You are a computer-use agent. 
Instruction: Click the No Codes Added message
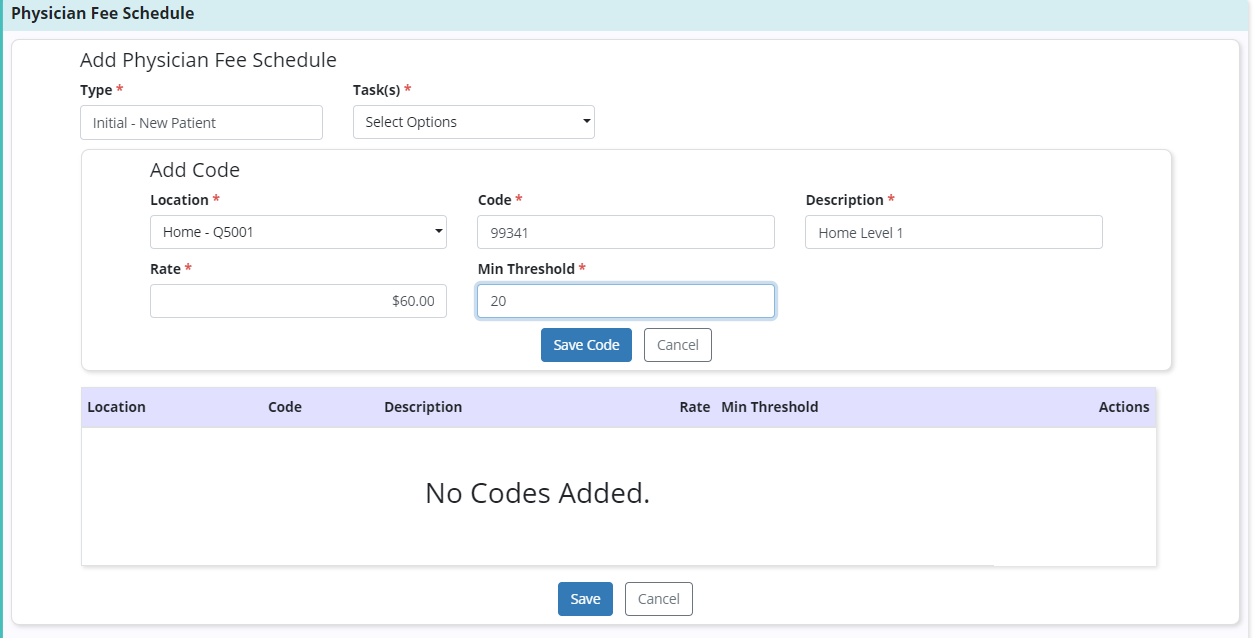[537, 493]
